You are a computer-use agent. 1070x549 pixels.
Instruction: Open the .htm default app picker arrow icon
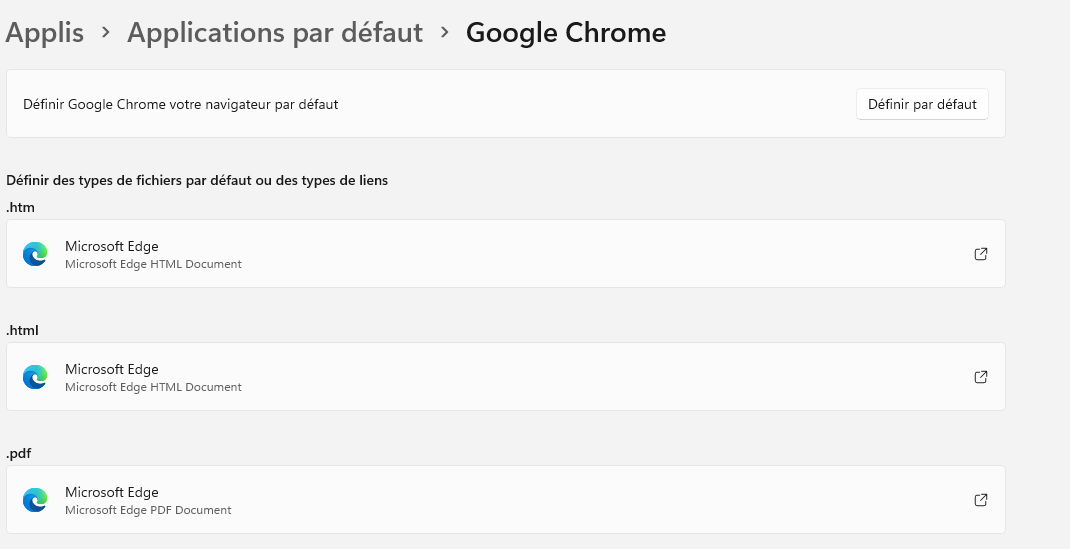click(x=981, y=254)
